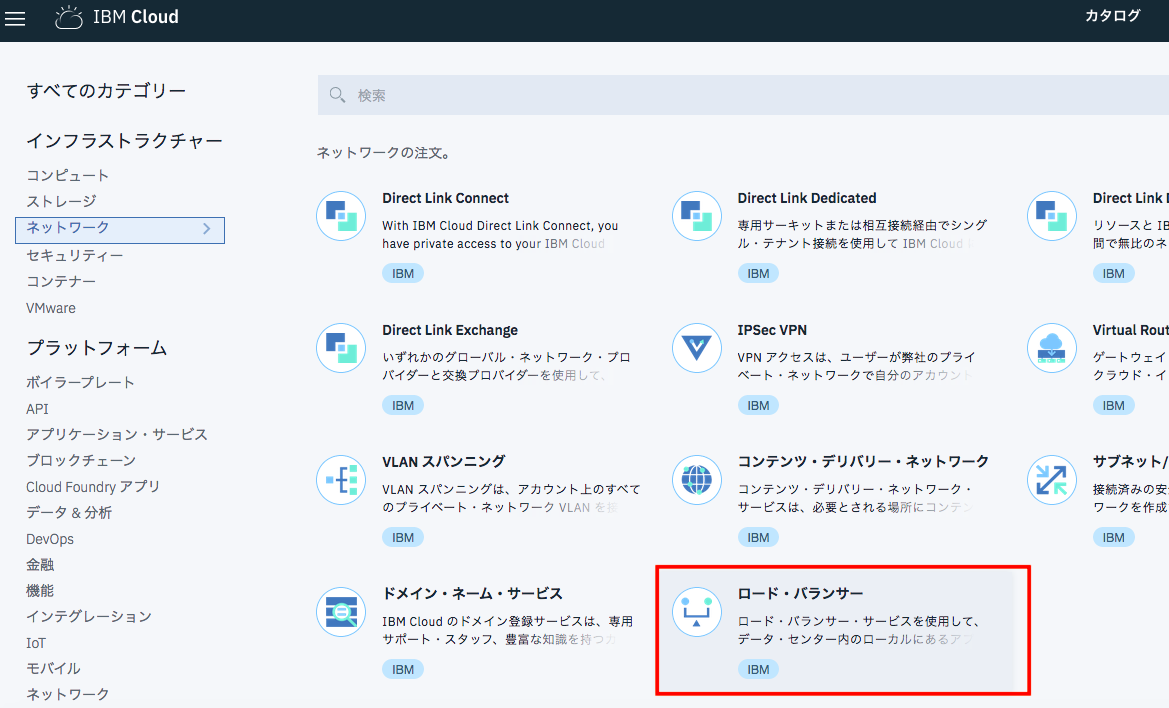Select the Direct Link Dedicated service icon
Screen dimensions: 1169x708
(x=696, y=216)
